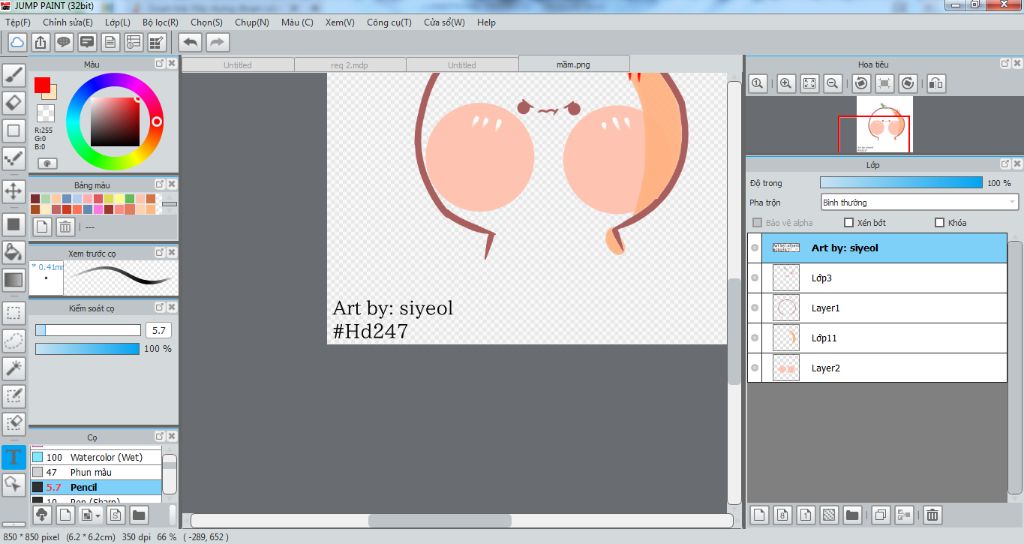The image size is (1024, 544).
Task: Zoom in on the navigator panel
Action: click(786, 83)
